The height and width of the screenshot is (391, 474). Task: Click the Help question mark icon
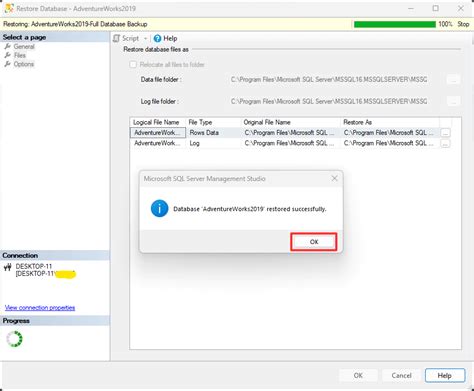(x=157, y=38)
